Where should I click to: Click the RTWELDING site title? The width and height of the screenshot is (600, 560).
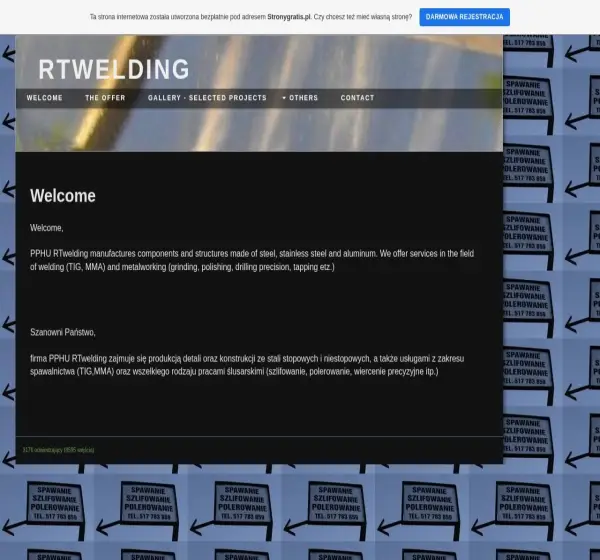pyautogui.click(x=114, y=69)
